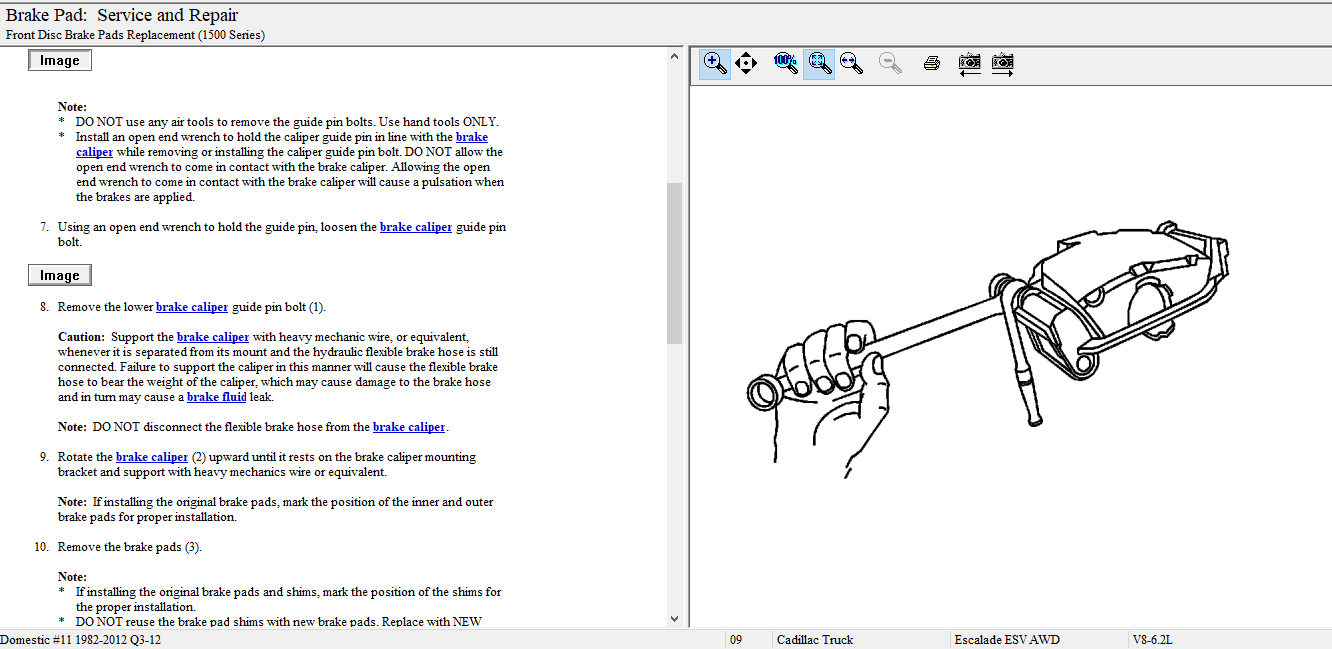This screenshot has height=649, width=1332.
Task: Go to previous image with camera icon
Action: coord(969,64)
